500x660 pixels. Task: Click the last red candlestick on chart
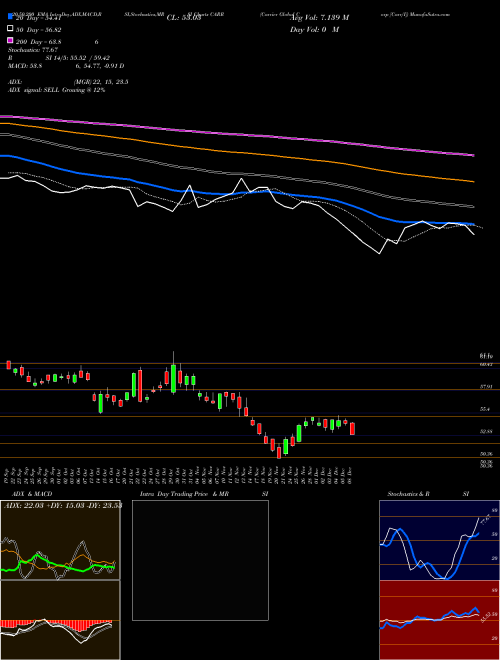click(x=352, y=428)
